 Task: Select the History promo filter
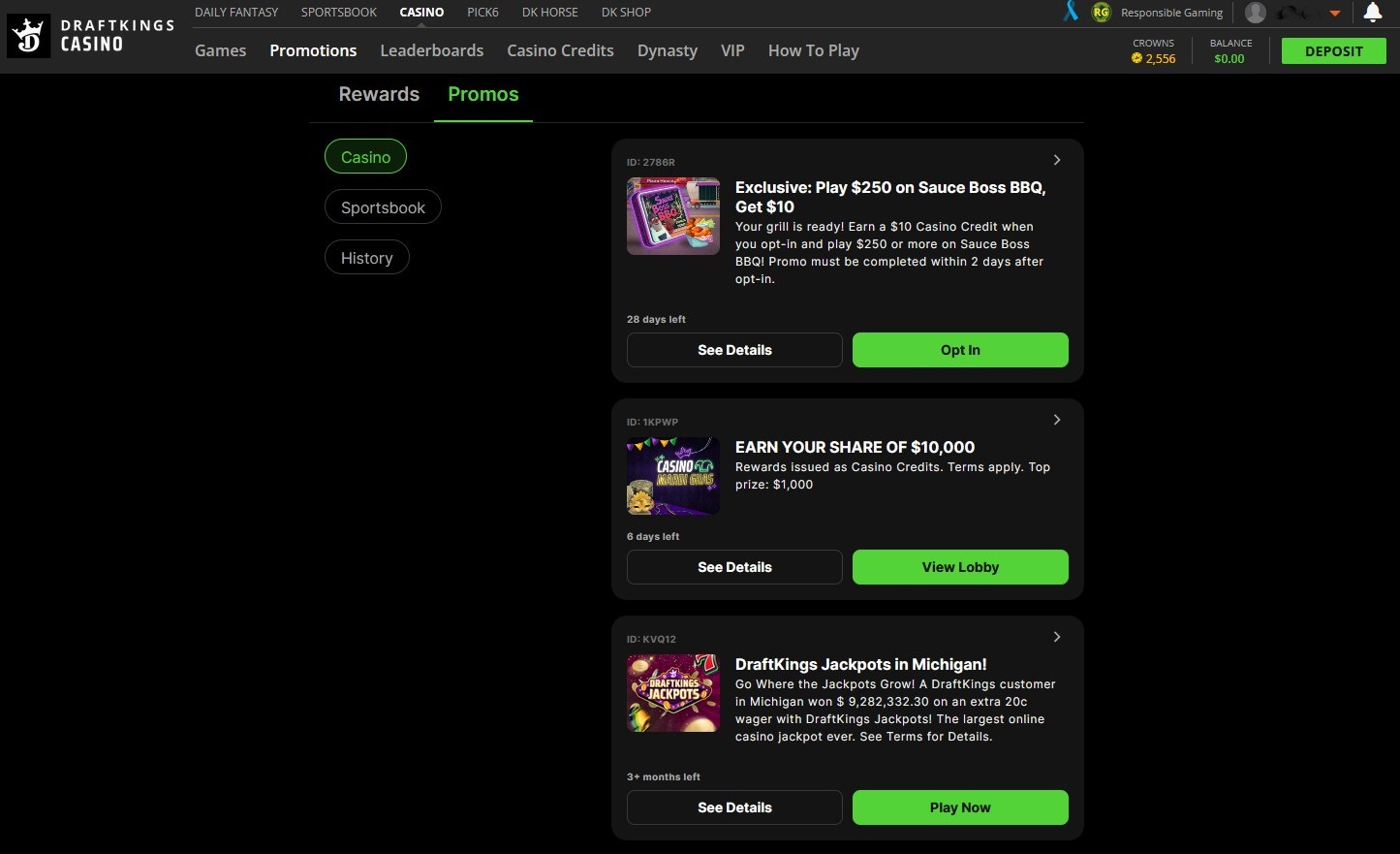pos(366,257)
